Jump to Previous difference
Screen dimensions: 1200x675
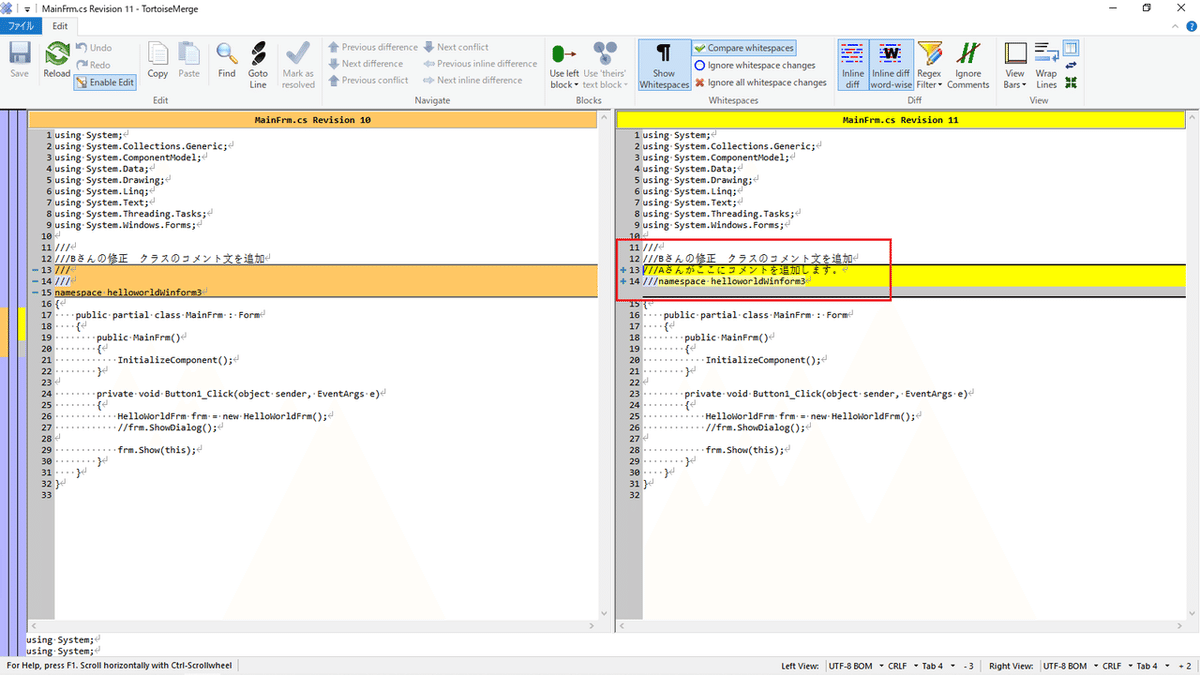pos(373,47)
